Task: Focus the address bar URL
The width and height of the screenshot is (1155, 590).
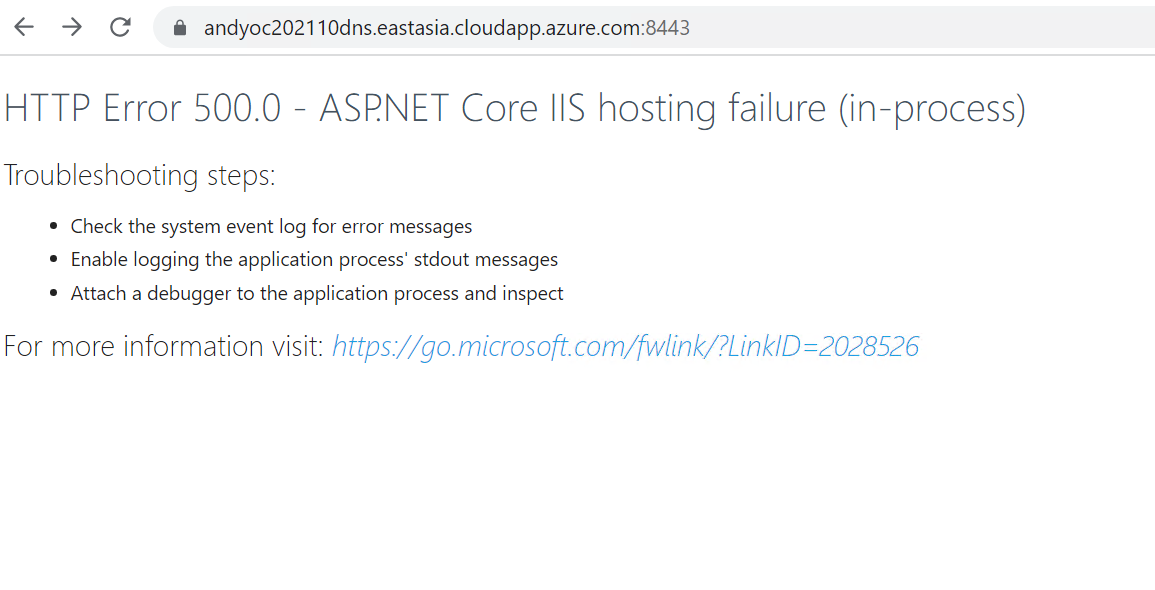Action: 420,28
